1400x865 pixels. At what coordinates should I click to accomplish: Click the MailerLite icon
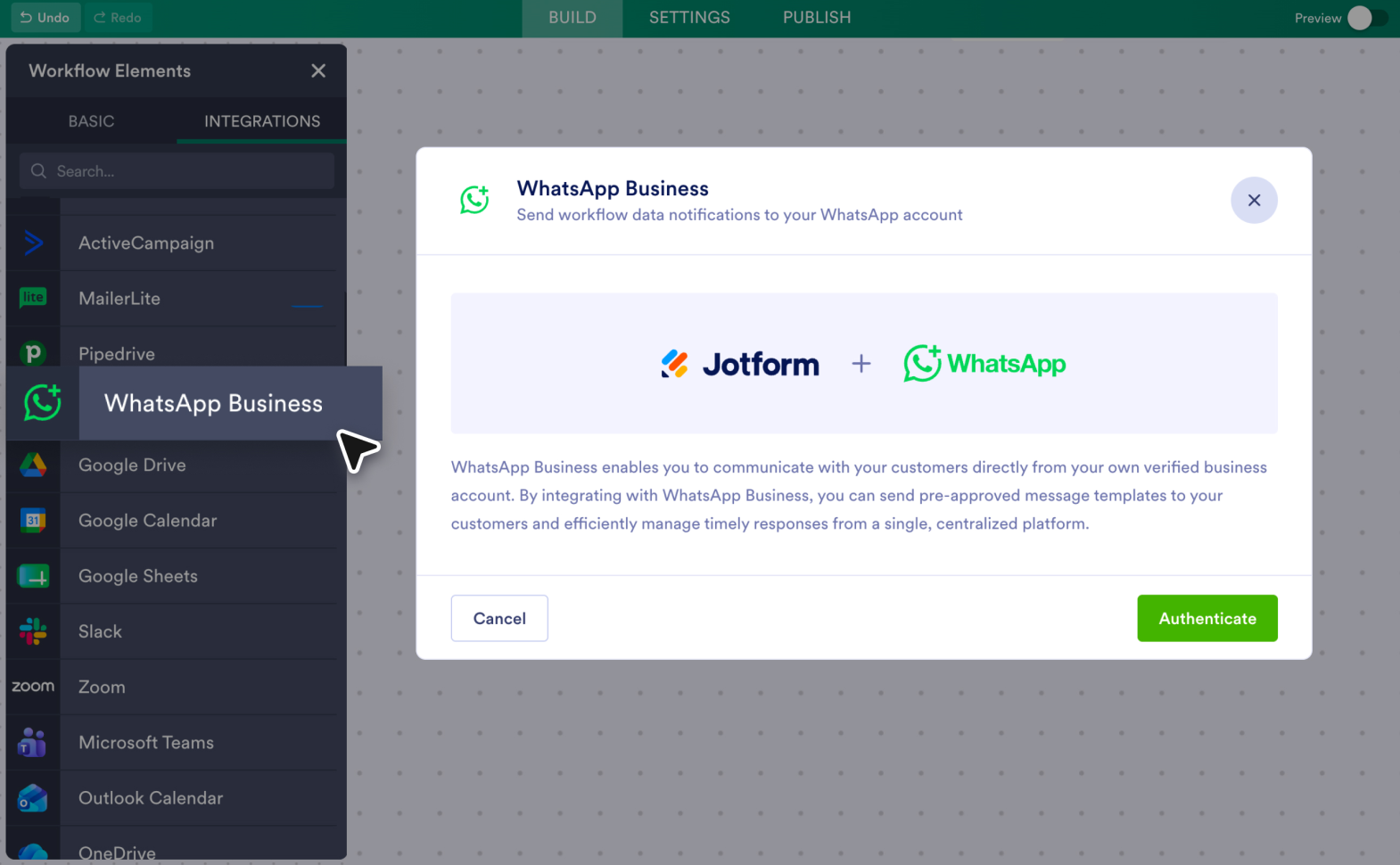click(33, 298)
